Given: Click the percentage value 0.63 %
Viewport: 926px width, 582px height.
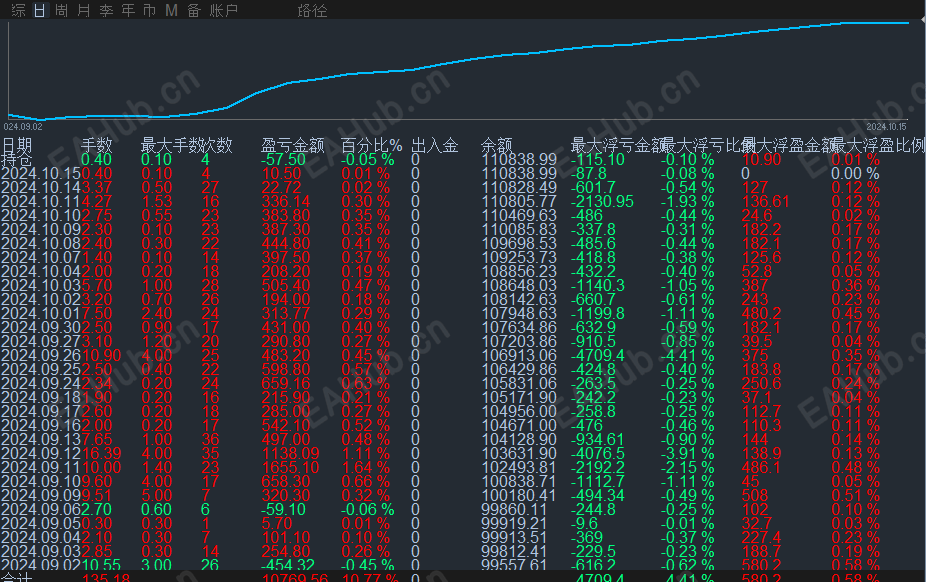Looking at the screenshot, I should click(x=366, y=384).
